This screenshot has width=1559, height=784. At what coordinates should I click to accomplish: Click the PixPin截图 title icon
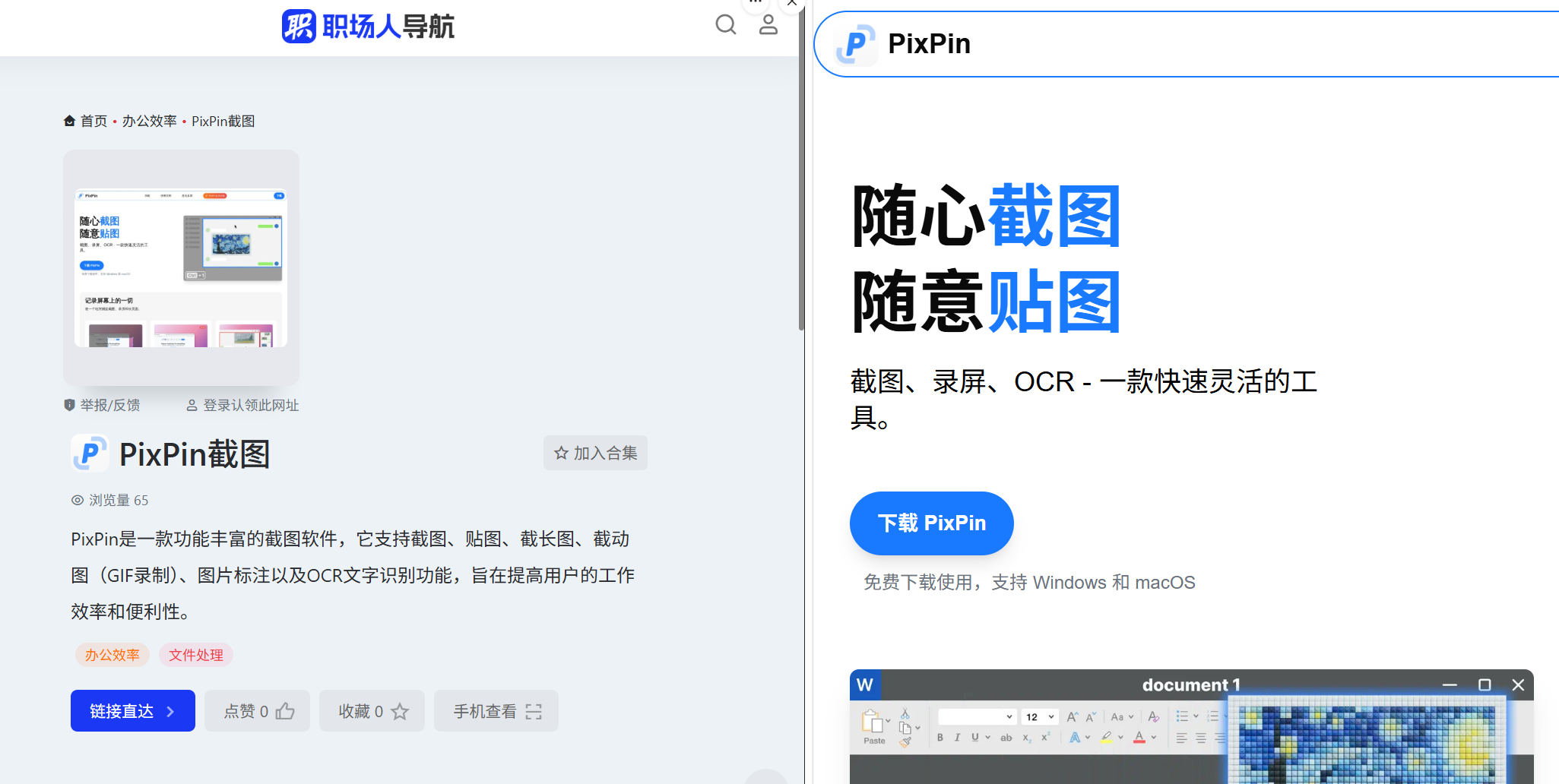pos(90,454)
